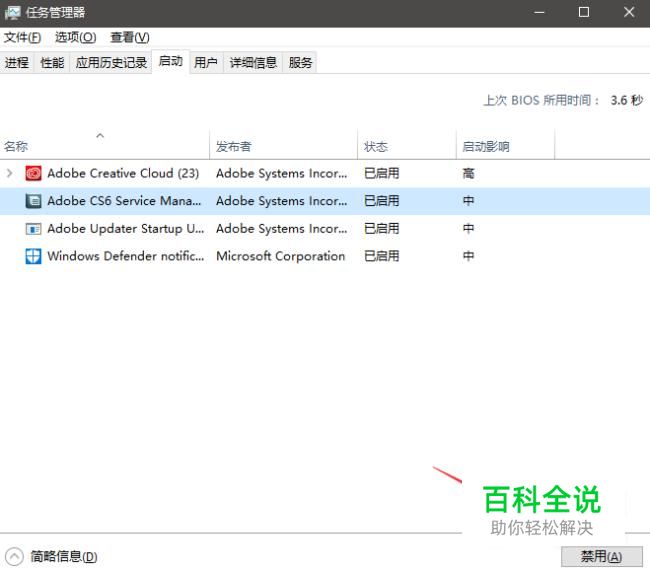Sort by the 状态 column header
The width and height of the screenshot is (650, 571).
coord(407,144)
